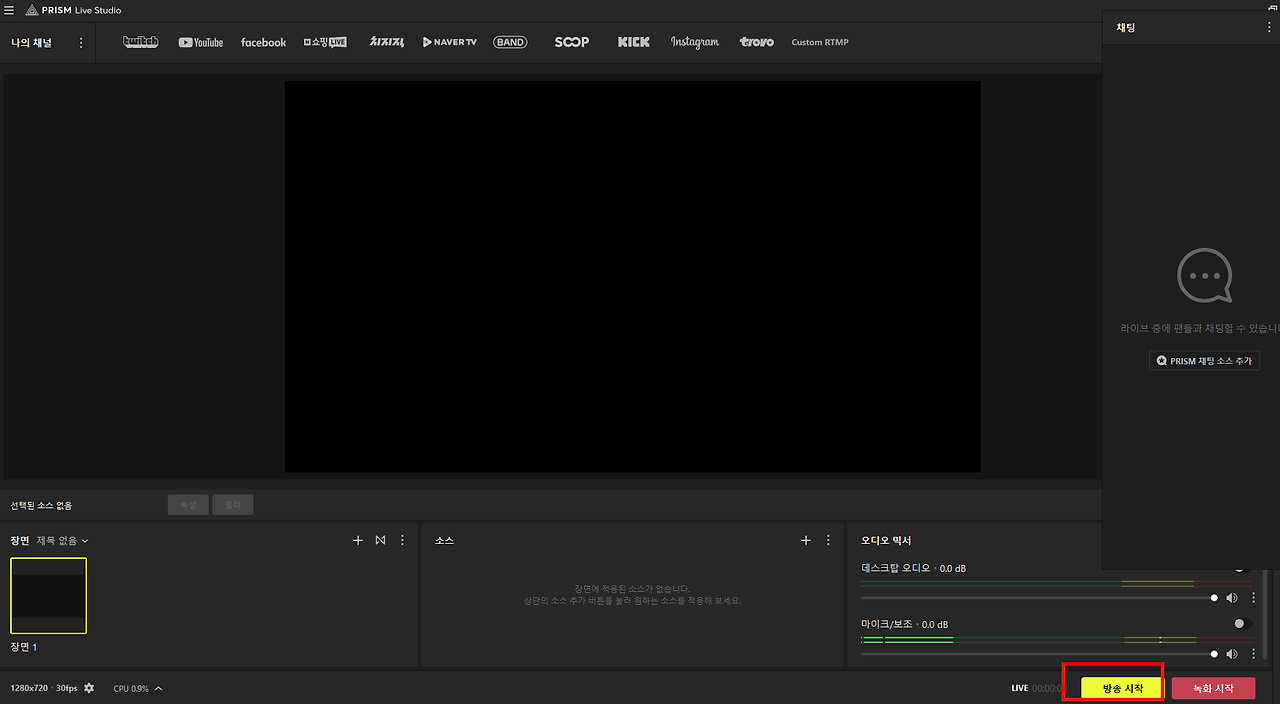
Task: Start broadcast with 방송 시작 button
Action: coord(1122,688)
